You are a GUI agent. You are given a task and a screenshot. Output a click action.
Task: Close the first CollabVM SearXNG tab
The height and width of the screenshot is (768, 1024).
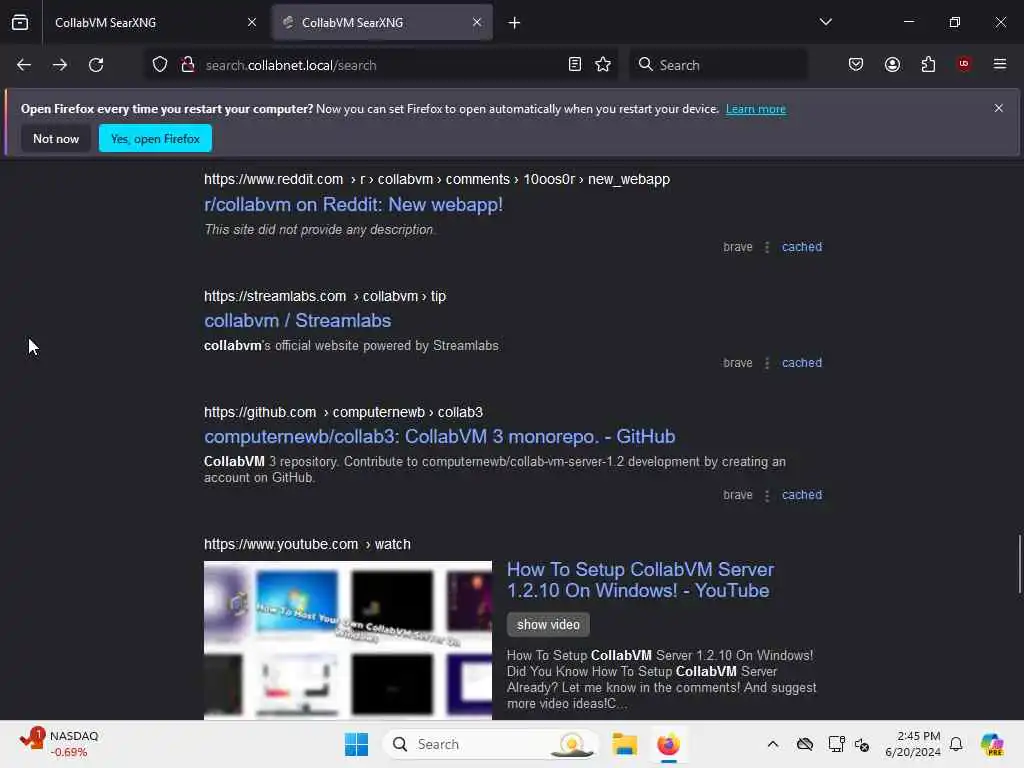[x=252, y=22]
